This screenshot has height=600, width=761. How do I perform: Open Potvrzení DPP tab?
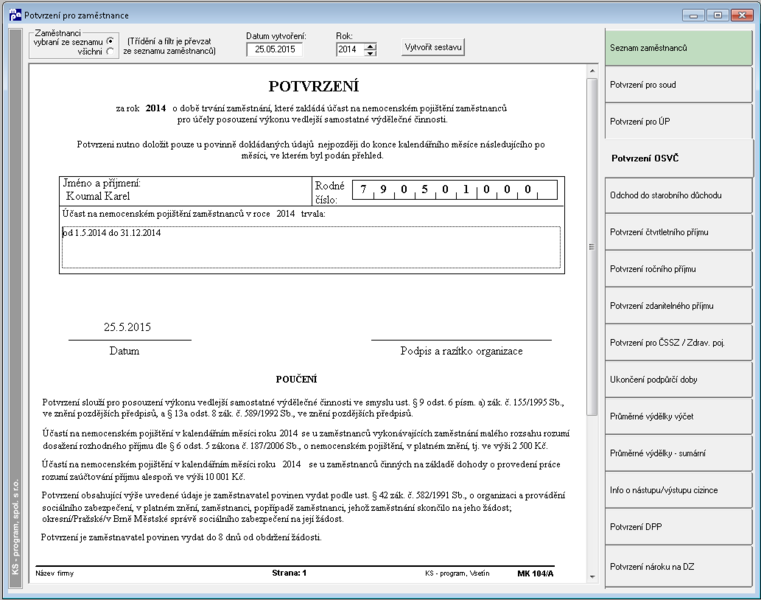678,527
